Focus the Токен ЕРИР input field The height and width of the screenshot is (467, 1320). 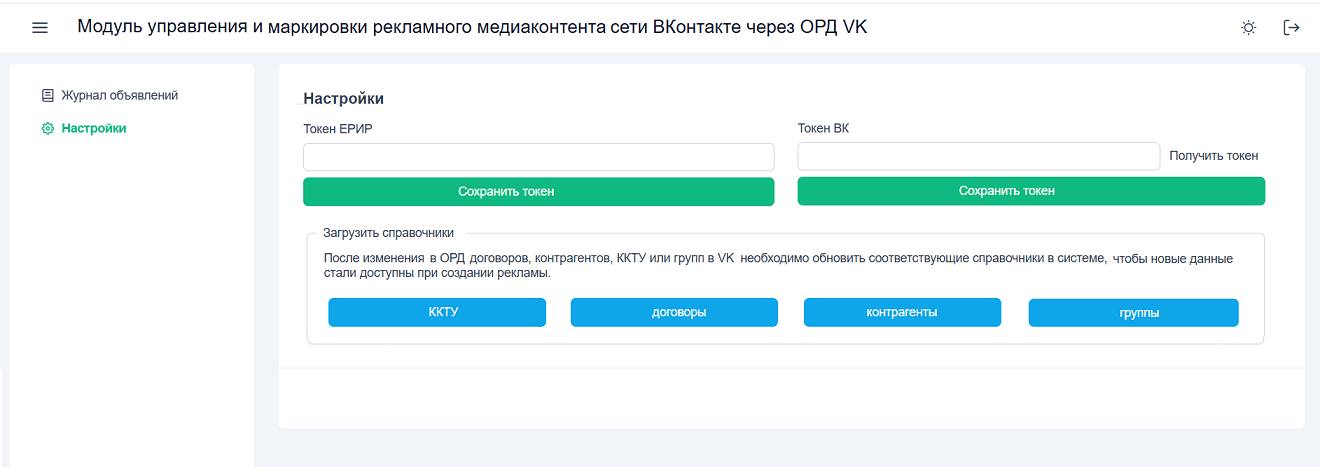coord(538,157)
